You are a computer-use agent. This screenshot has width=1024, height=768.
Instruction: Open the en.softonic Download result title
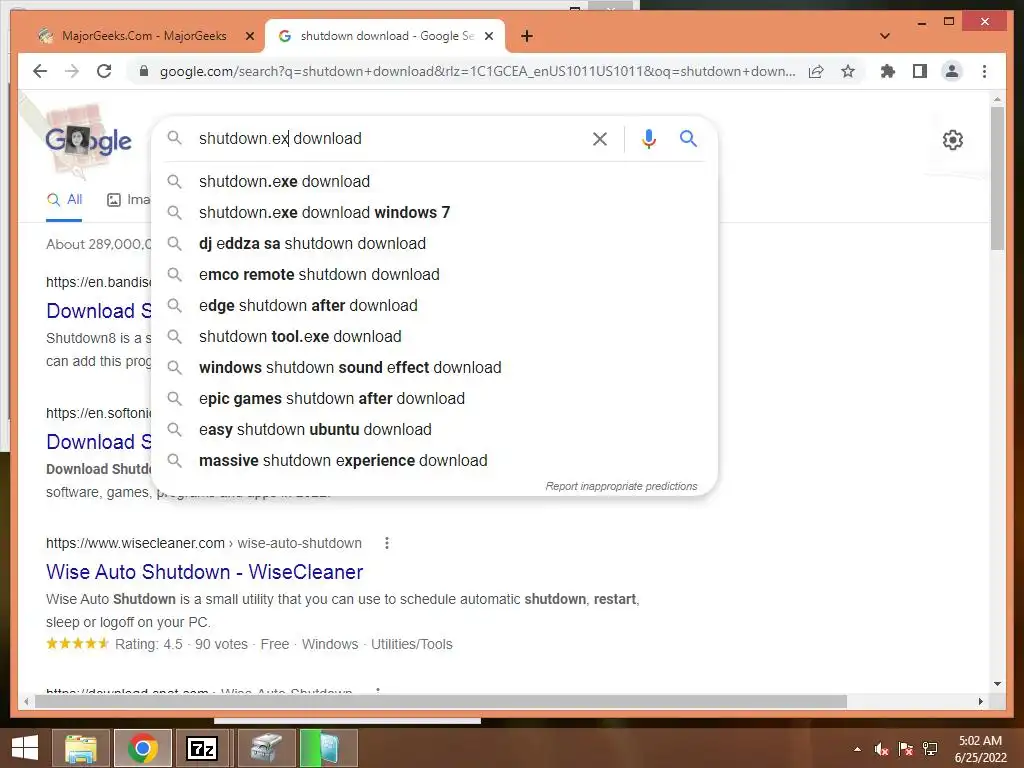(99, 442)
